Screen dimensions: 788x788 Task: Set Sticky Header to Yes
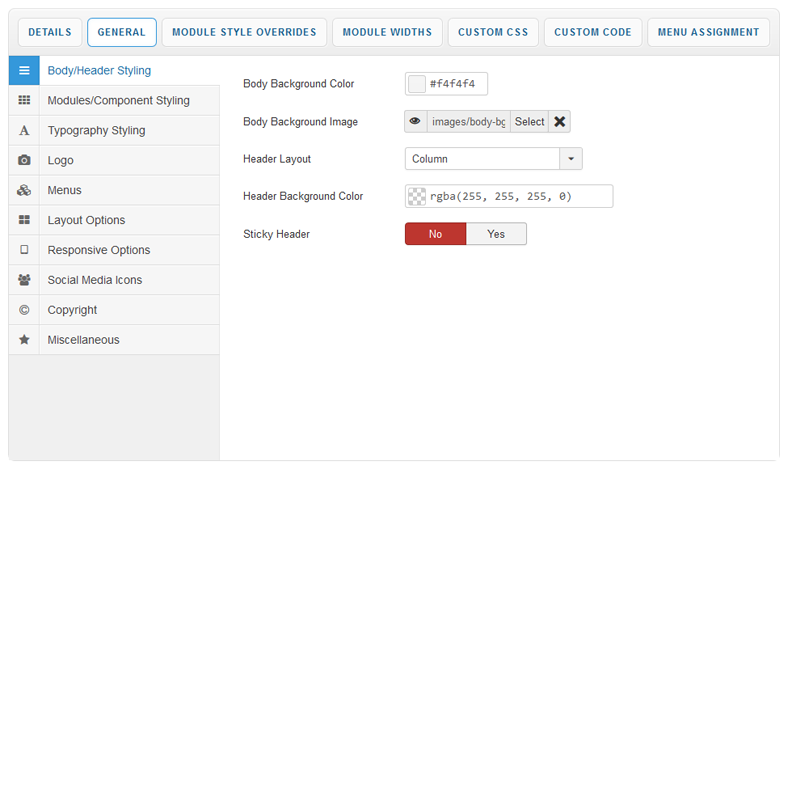[496, 234]
